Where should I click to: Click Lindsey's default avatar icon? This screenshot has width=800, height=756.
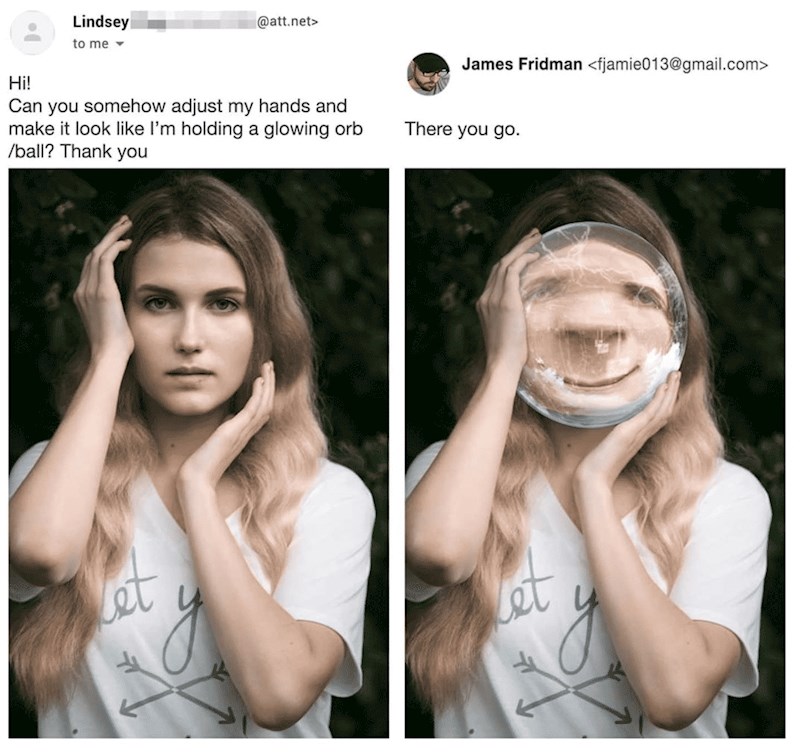(31, 32)
